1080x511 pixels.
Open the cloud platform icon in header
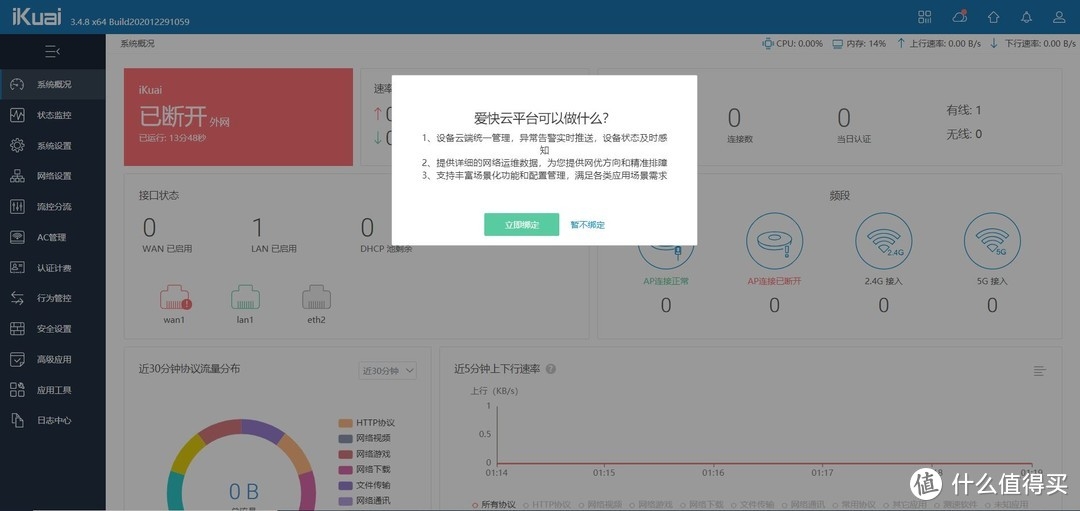pyautogui.click(x=959, y=17)
